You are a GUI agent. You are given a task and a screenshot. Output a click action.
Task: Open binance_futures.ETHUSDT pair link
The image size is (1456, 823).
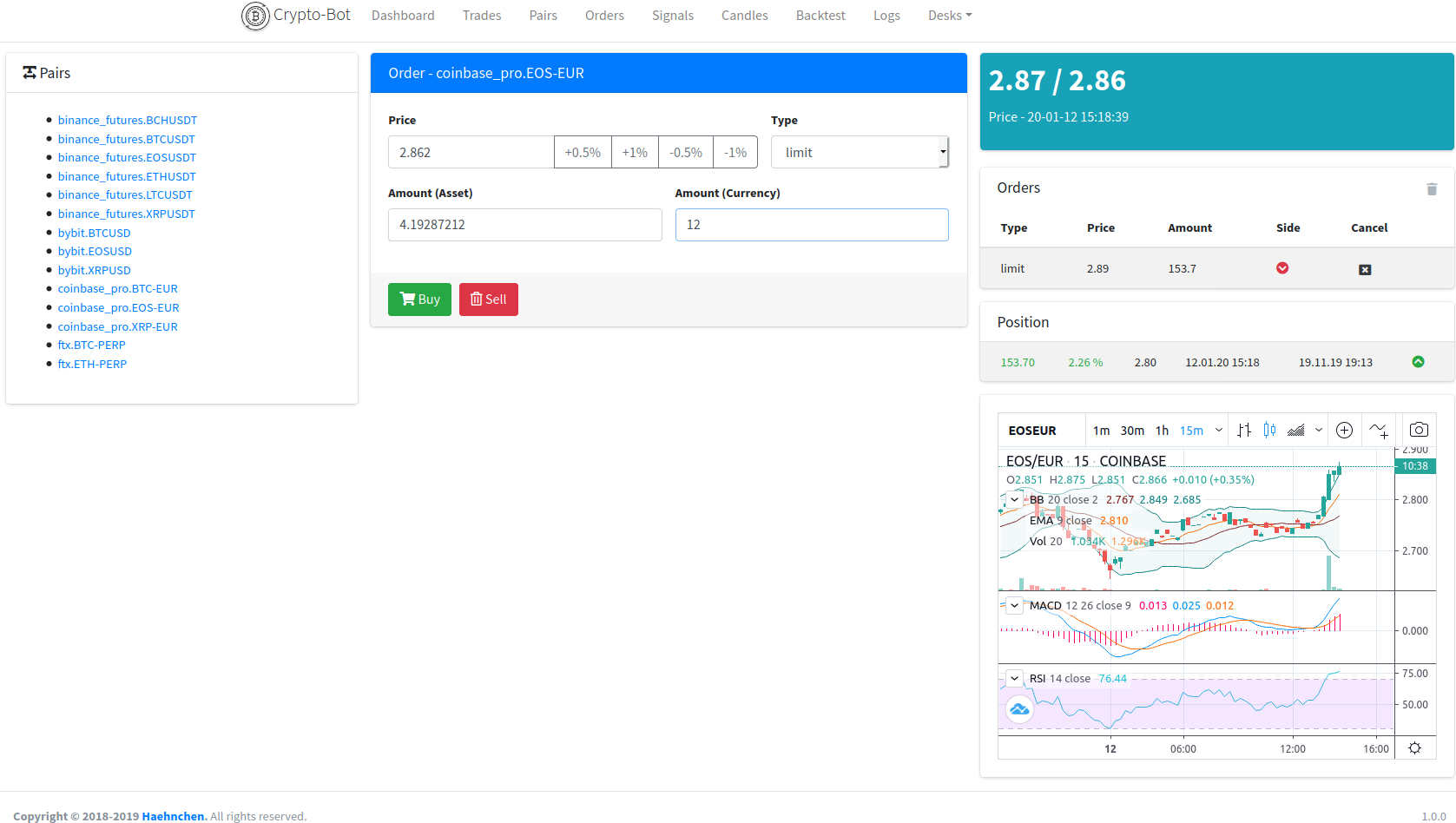(x=127, y=177)
